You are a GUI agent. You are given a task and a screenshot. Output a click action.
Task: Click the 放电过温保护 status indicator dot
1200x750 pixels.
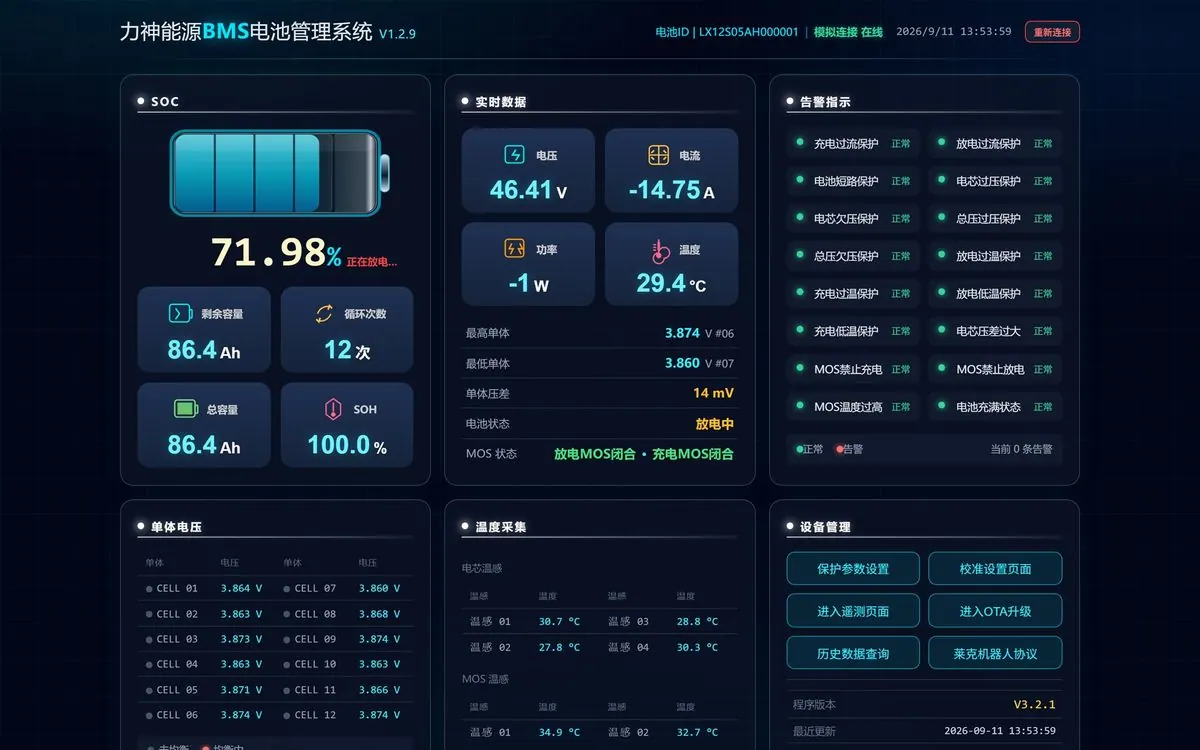click(x=941, y=255)
